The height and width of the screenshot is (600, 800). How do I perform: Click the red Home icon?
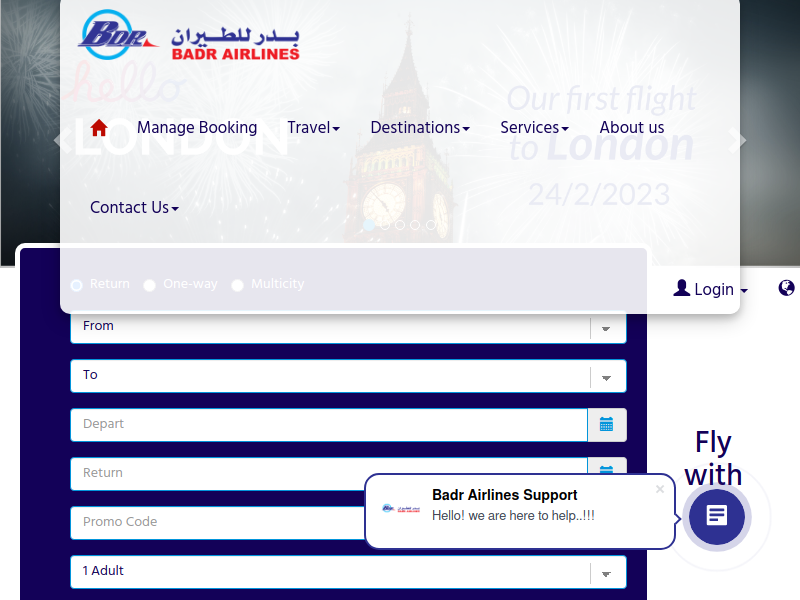pyautogui.click(x=99, y=128)
